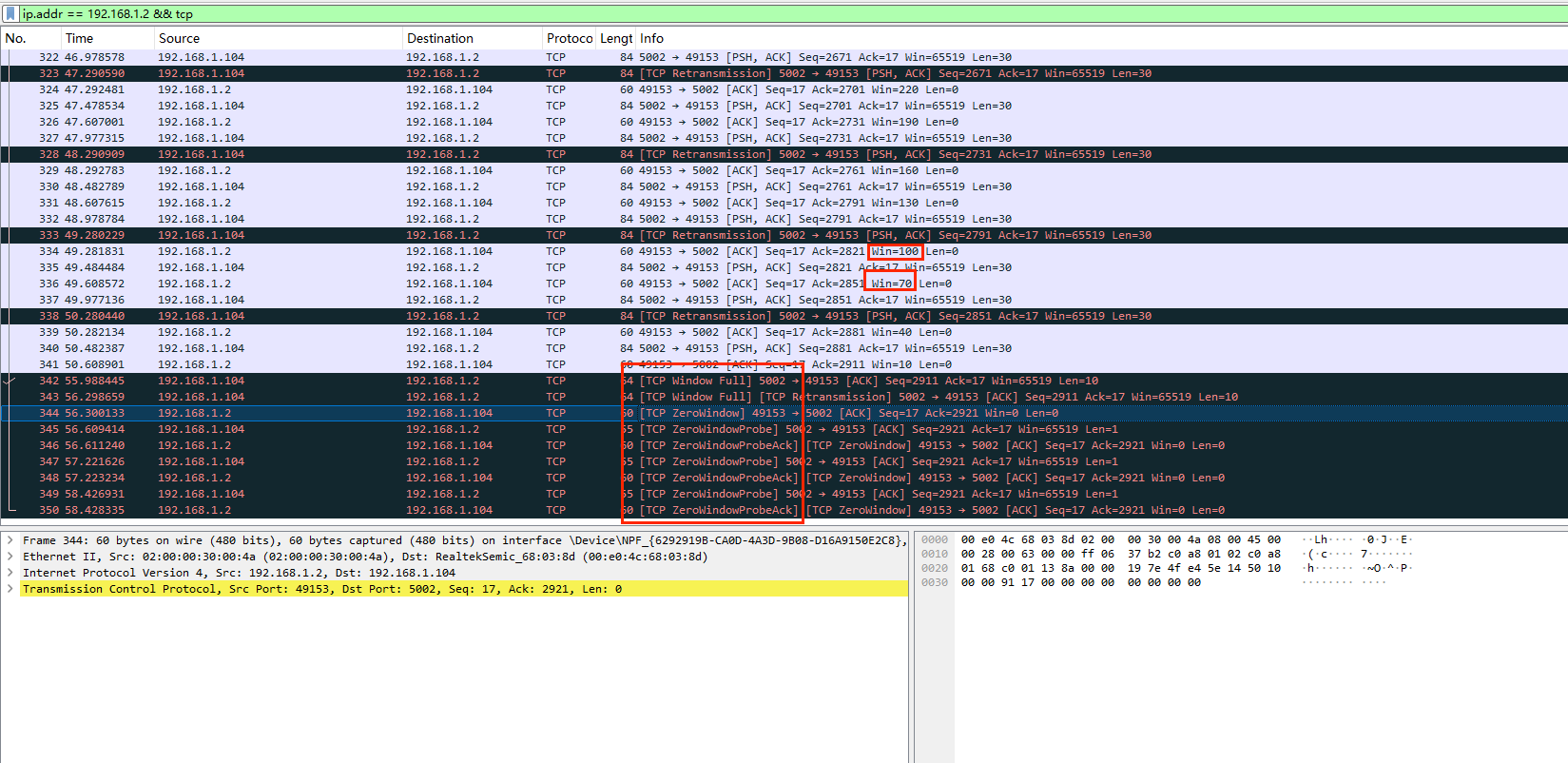Expand the Internet Protocol Version 4 section
Viewport: 1568px width, 763px height.
(x=10, y=573)
